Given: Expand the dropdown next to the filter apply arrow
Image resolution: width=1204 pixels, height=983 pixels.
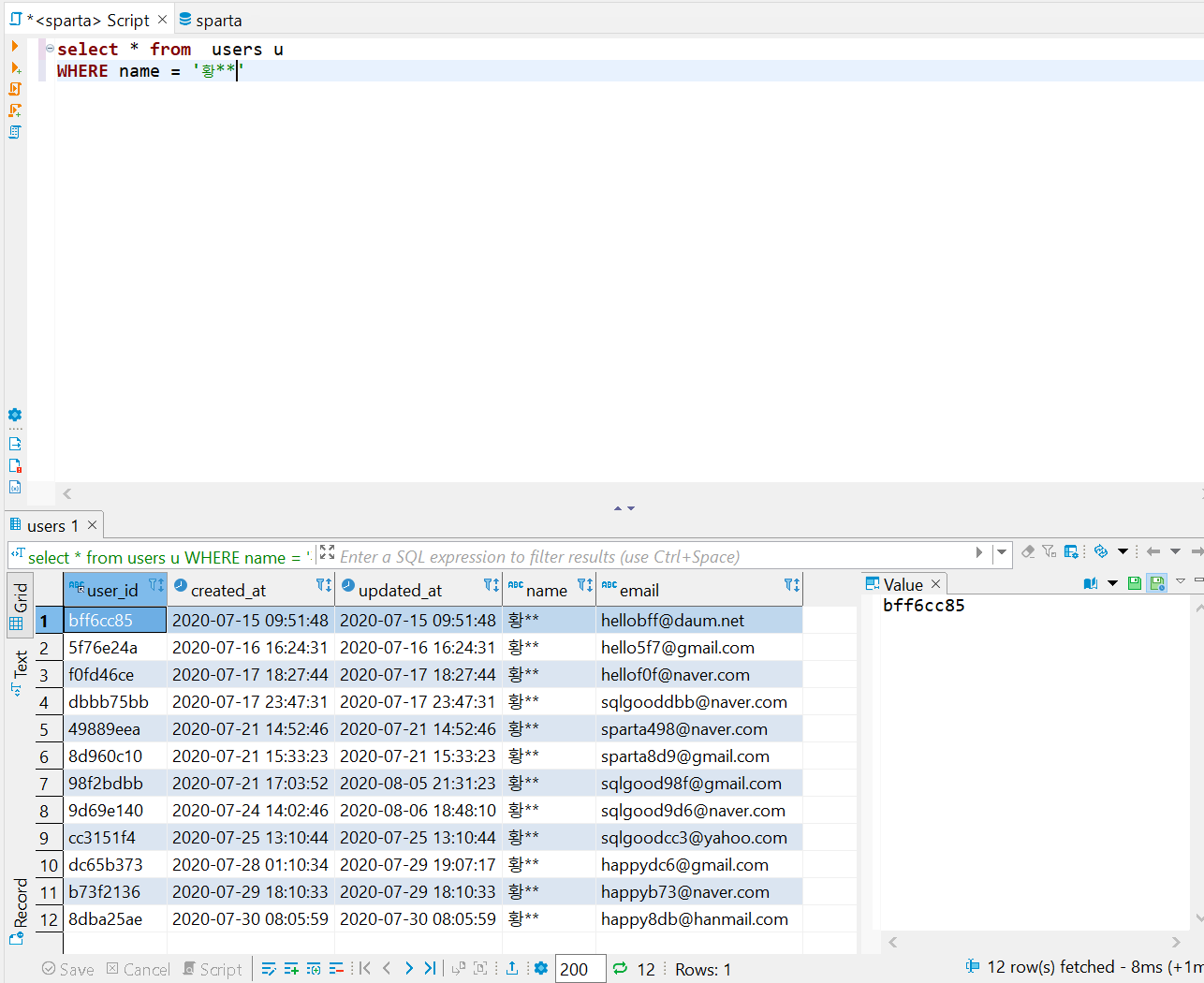Looking at the screenshot, I should [1000, 551].
